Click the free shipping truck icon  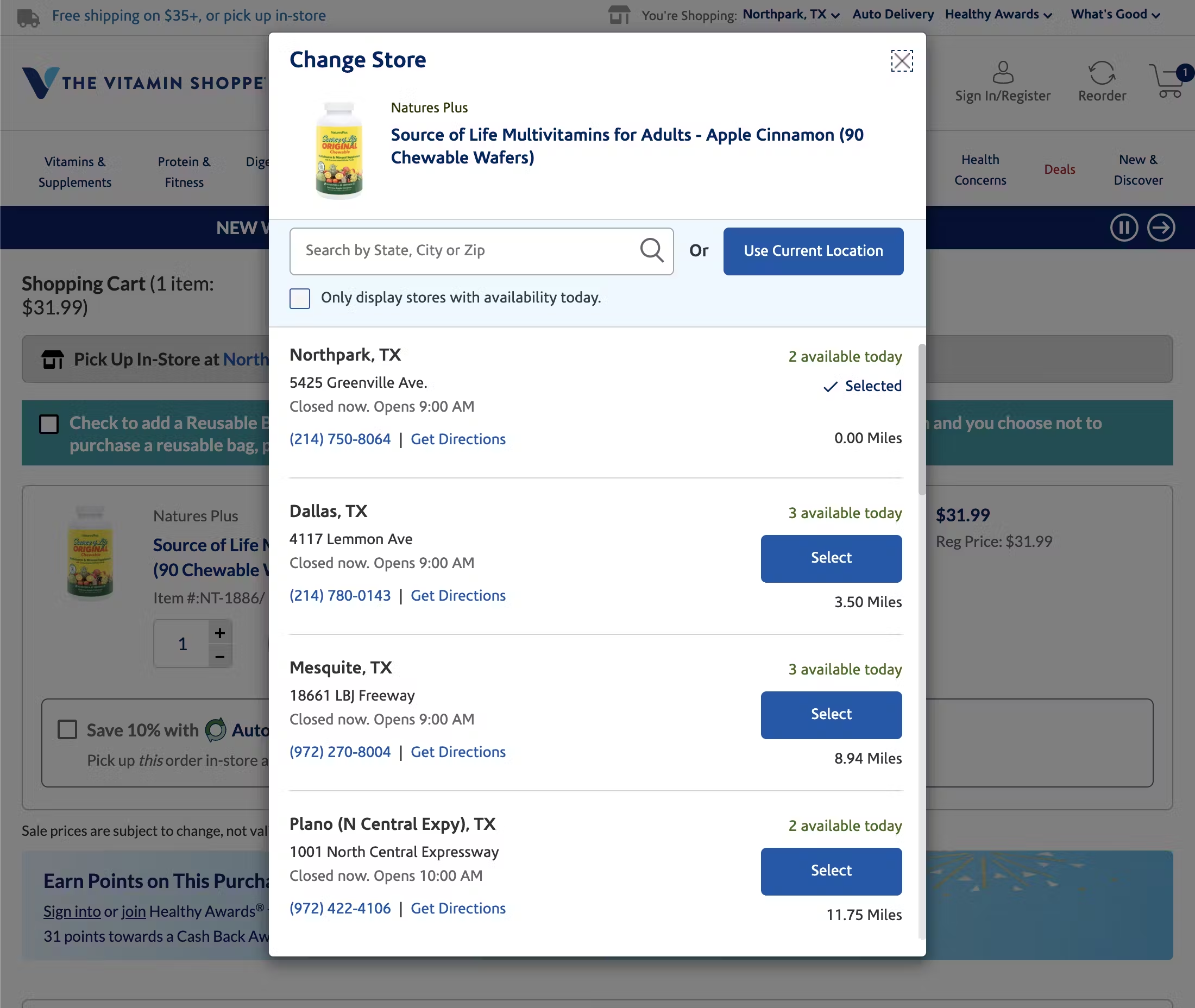coord(28,17)
